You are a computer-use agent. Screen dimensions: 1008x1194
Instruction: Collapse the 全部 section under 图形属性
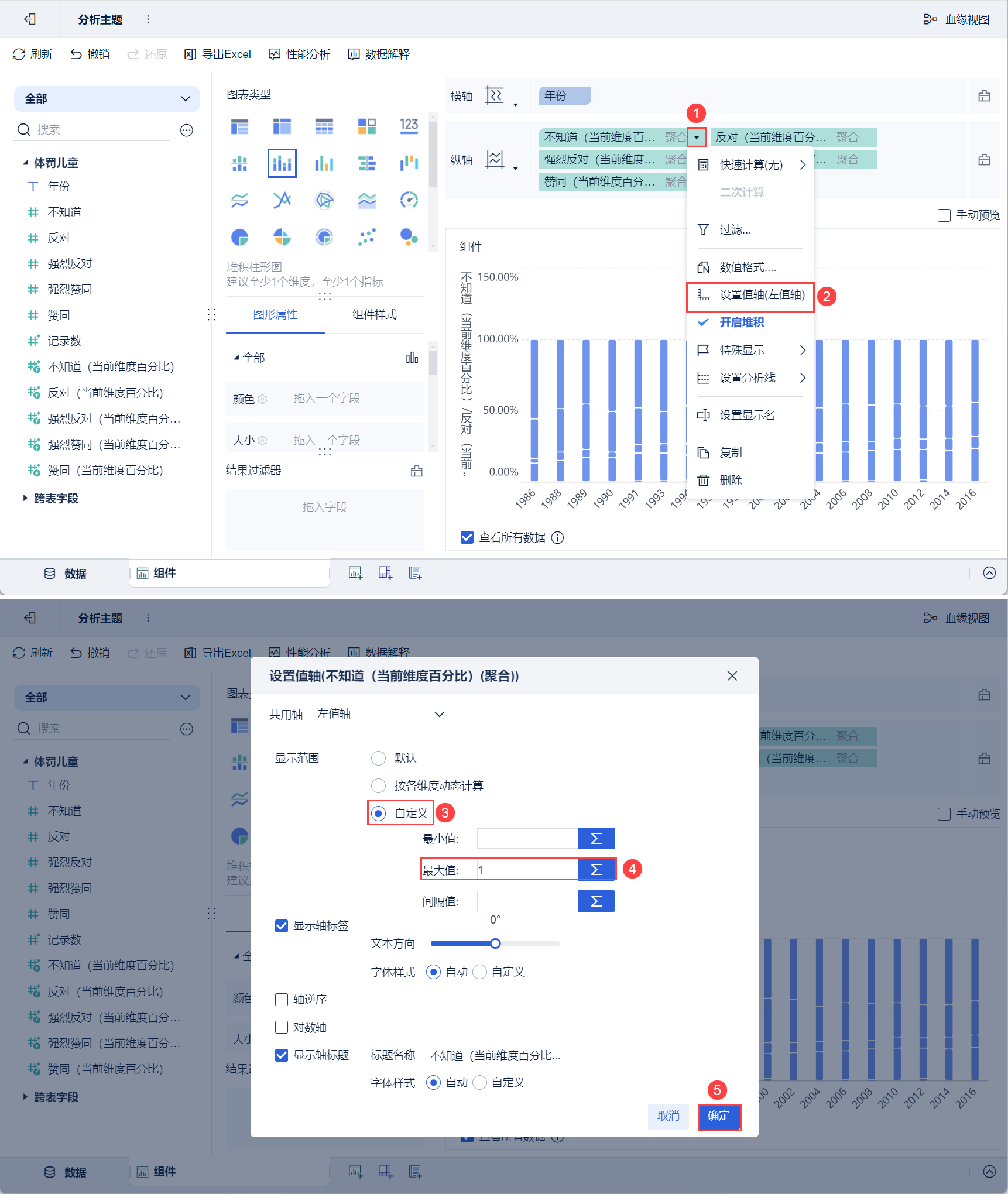click(236, 358)
